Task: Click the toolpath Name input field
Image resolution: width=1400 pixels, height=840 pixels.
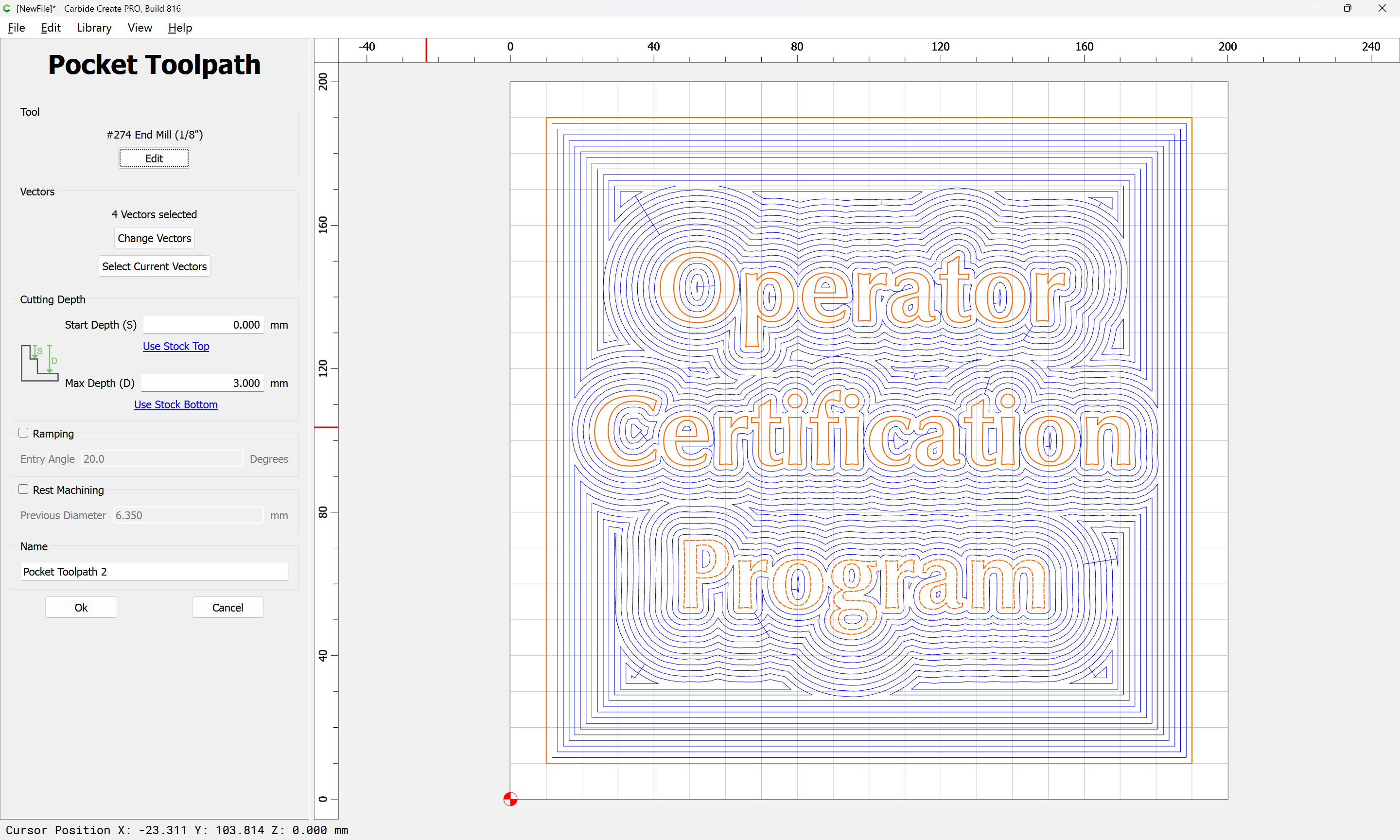Action: (154, 572)
